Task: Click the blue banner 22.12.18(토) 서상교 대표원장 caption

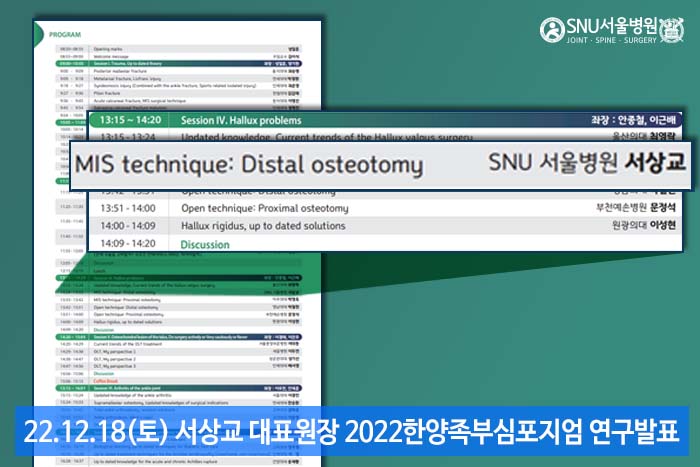Action: [352, 431]
